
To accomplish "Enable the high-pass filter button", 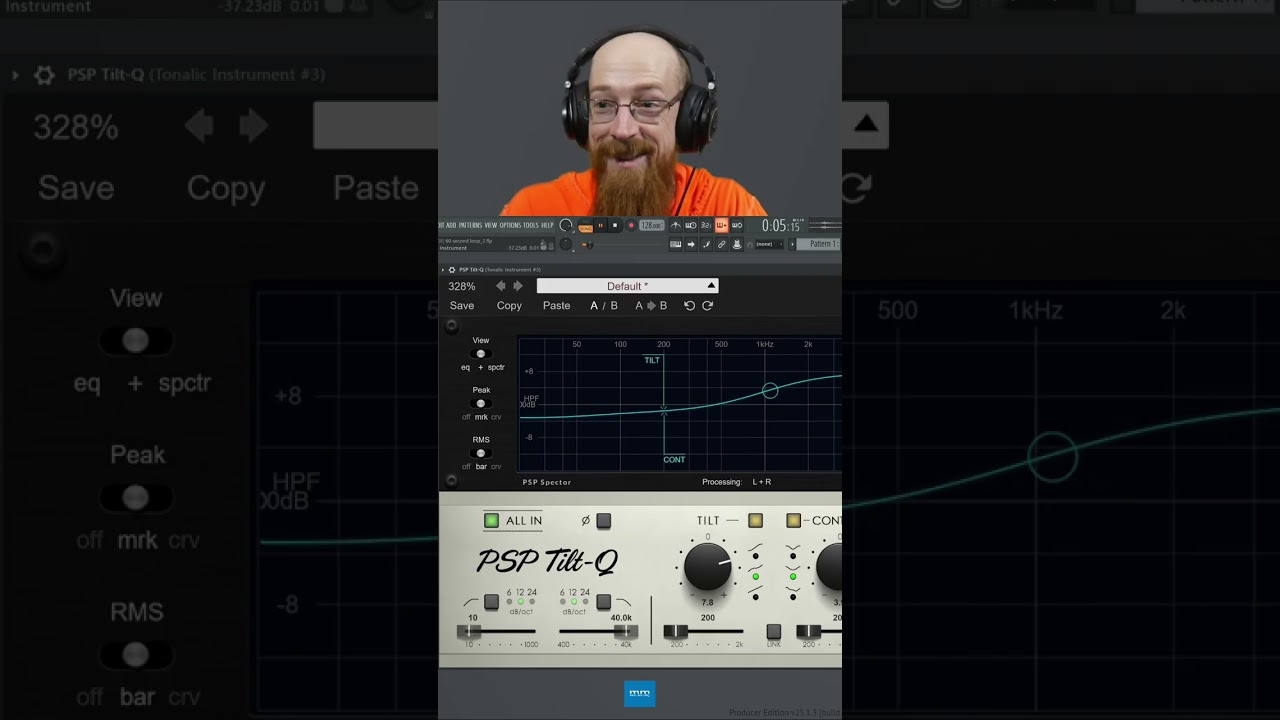I will tap(491, 602).
